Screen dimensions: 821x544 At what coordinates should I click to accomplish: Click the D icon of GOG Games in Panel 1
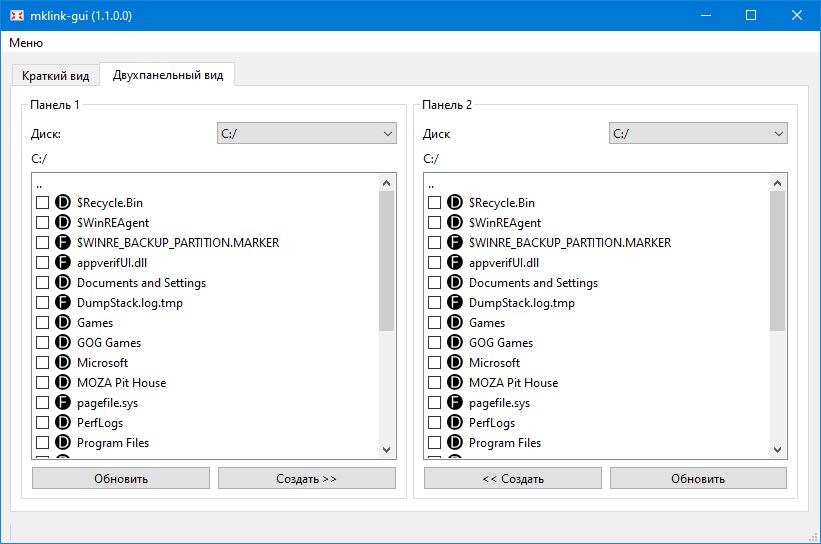63,342
